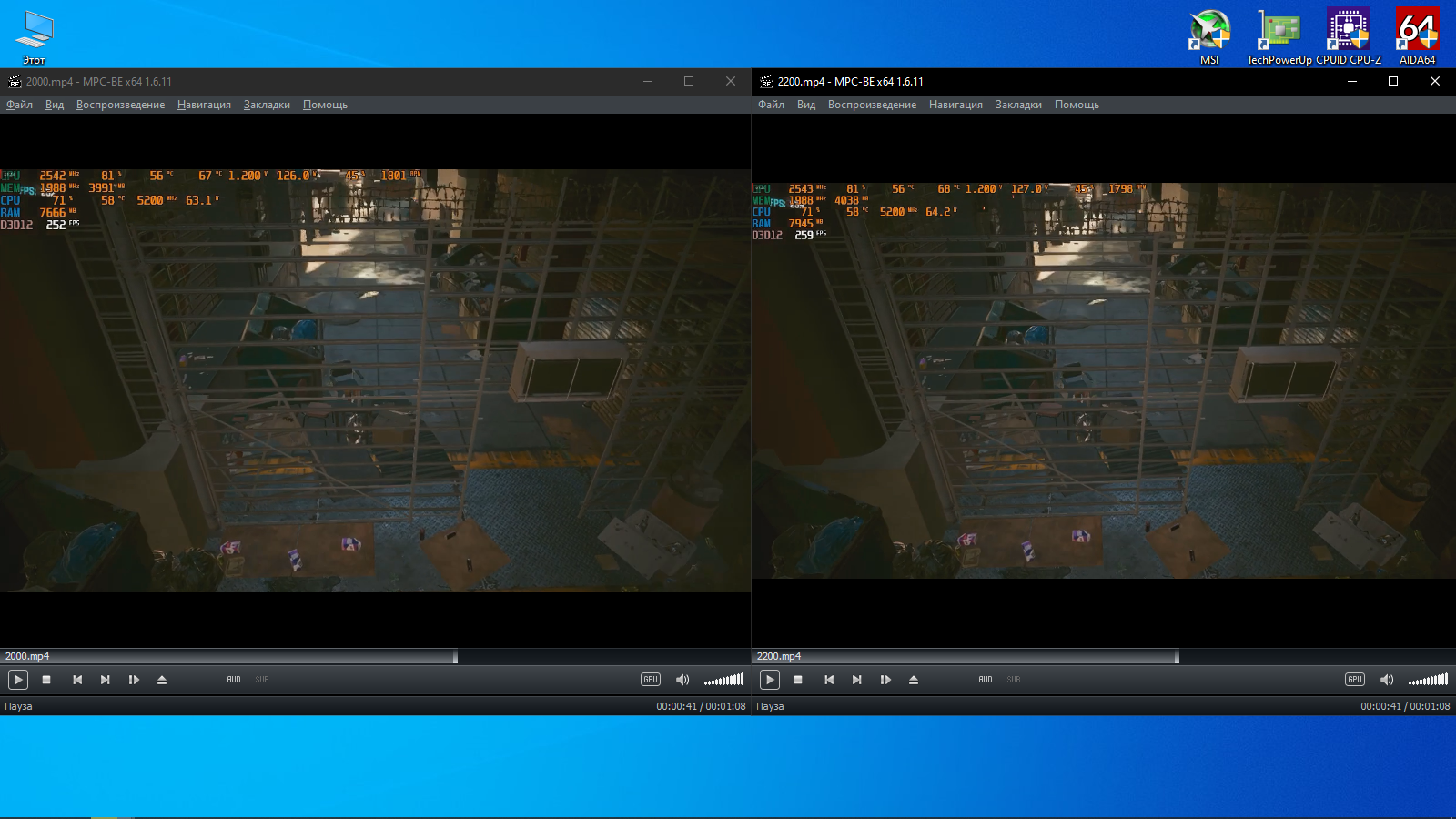Play the 2000.mp4 video
The height and width of the screenshot is (819, 1456).
(x=17, y=680)
